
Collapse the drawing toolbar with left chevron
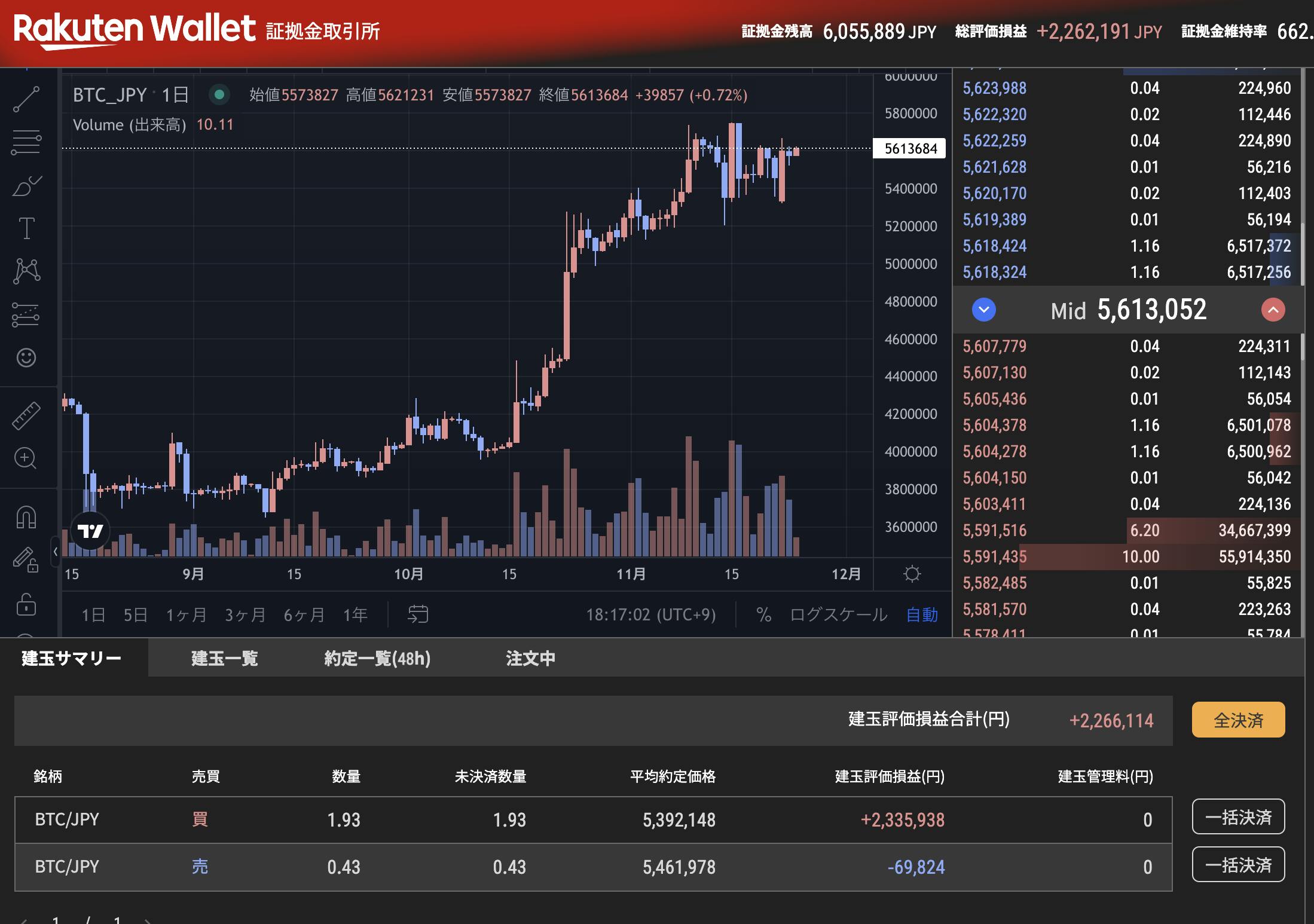[x=55, y=553]
